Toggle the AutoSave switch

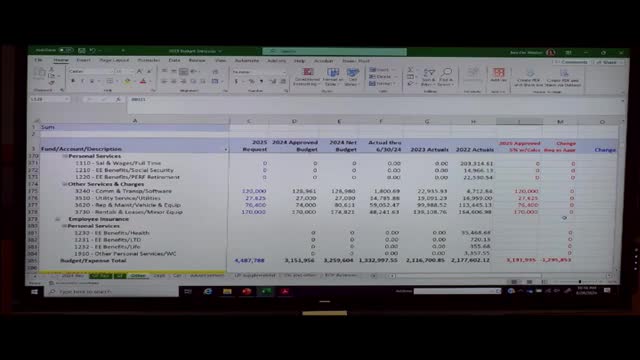tap(65, 50)
